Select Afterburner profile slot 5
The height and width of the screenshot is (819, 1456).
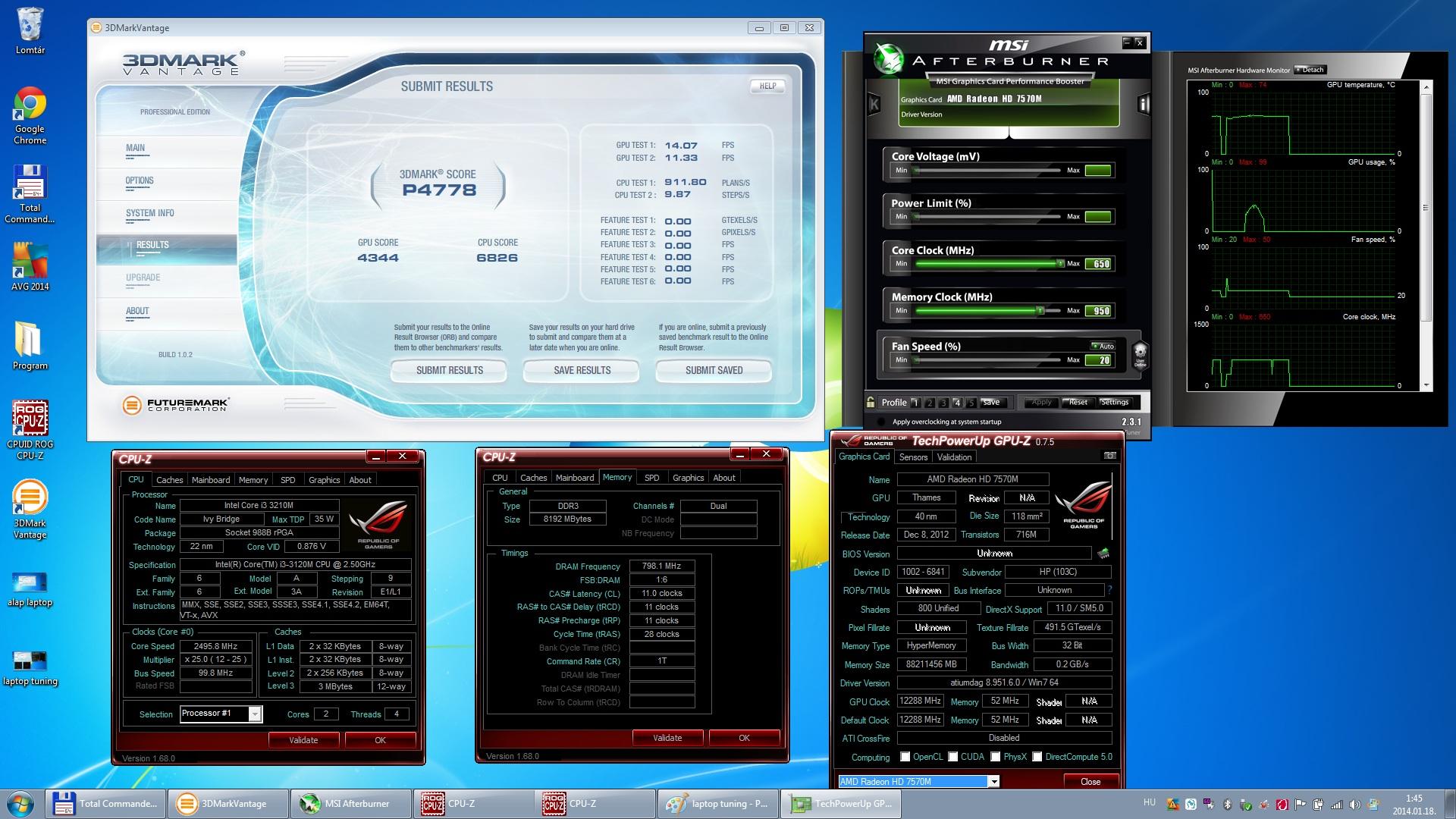971,403
